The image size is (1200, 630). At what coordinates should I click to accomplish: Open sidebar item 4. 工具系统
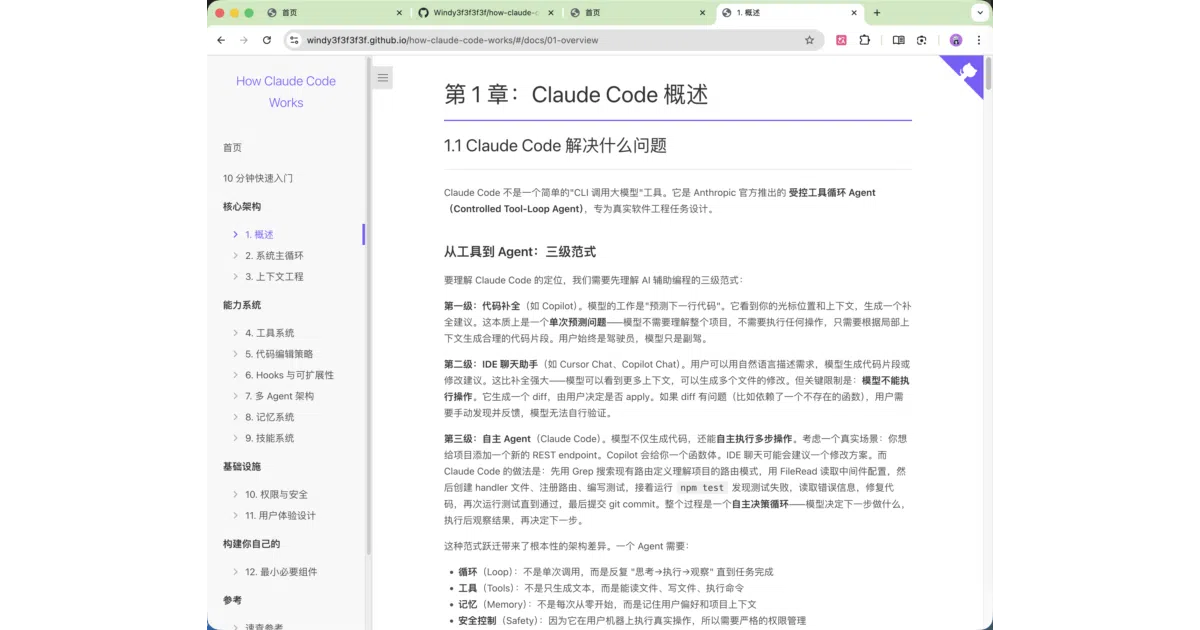coord(270,333)
